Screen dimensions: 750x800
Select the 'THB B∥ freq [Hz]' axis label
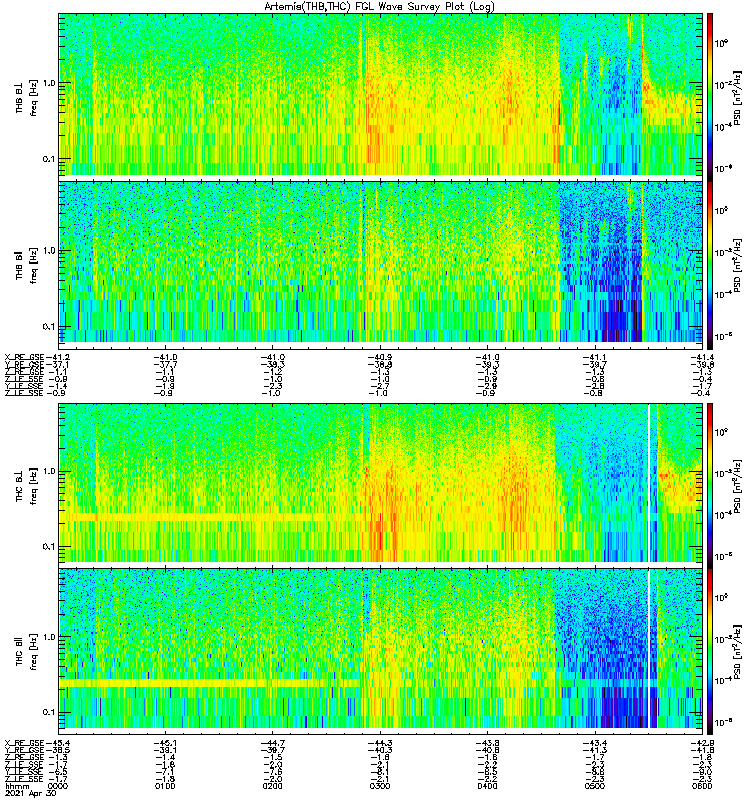pos(26,266)
